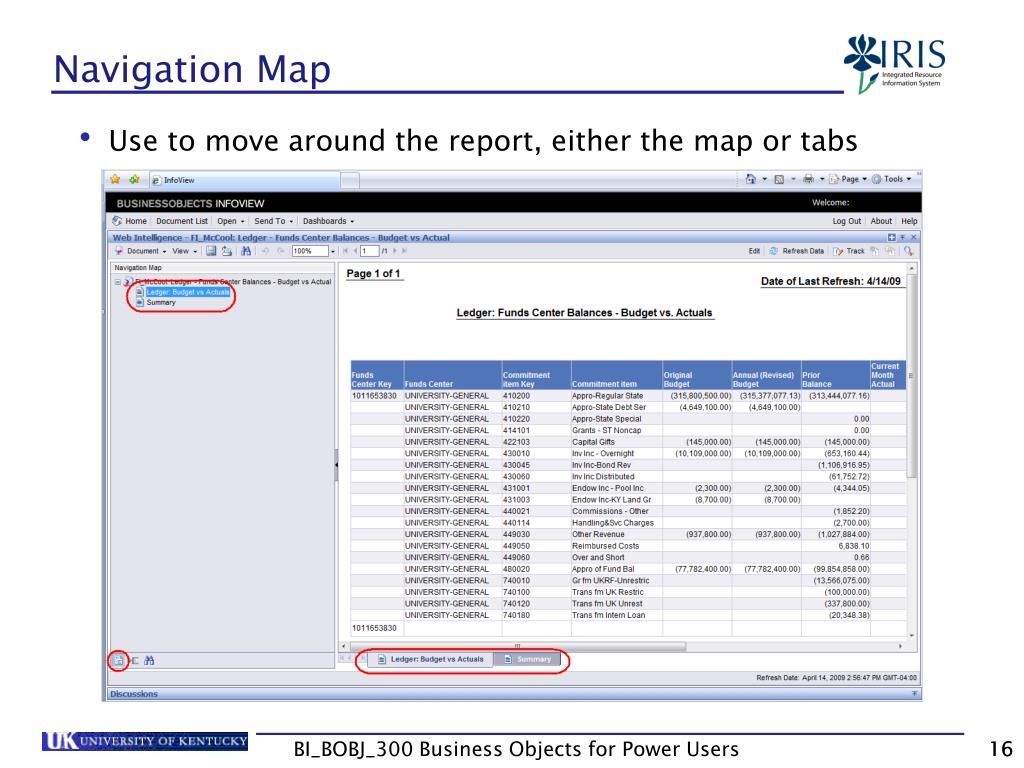Go to first page arrow

(x=345, y=251)
